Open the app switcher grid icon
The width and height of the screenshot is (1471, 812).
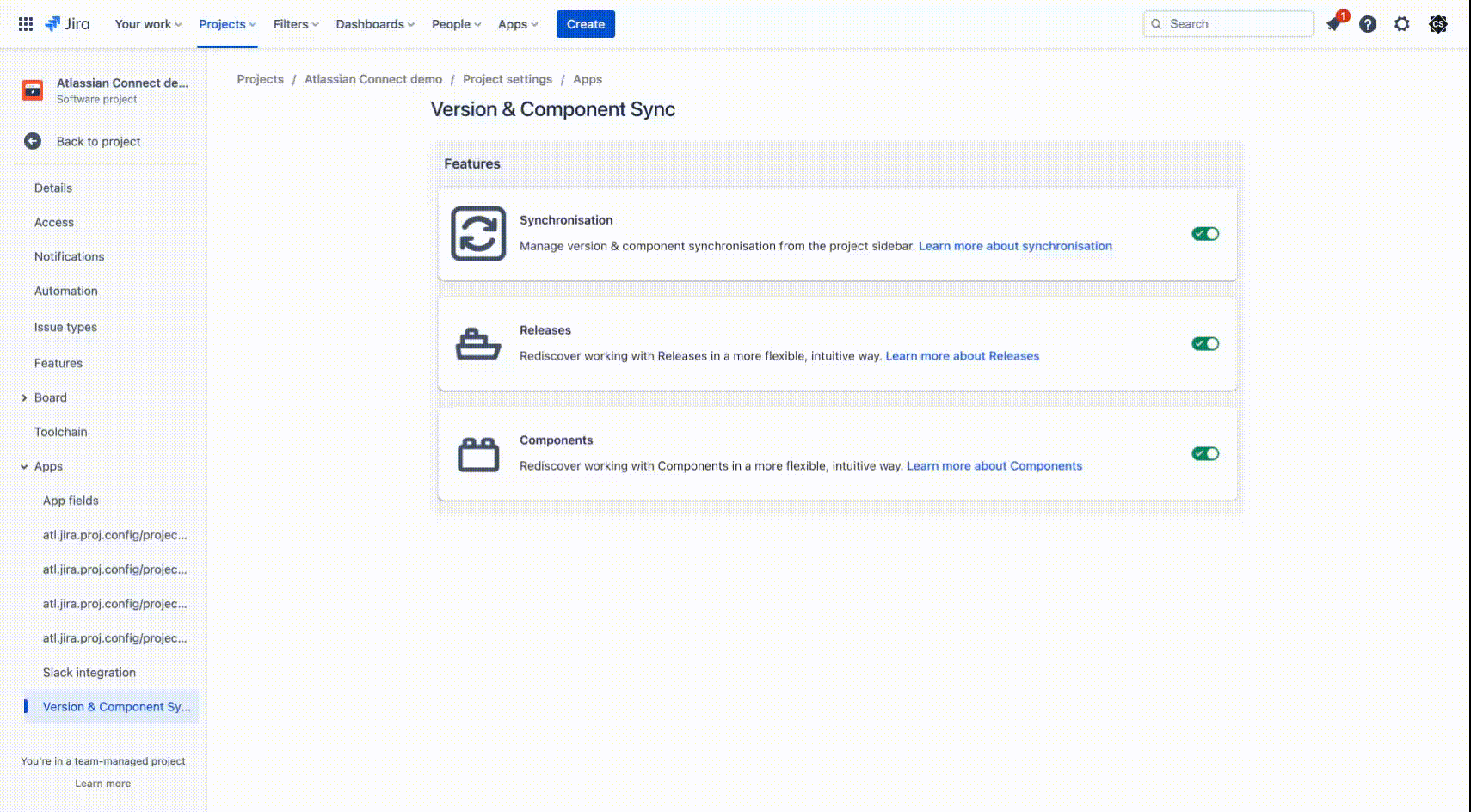[26, 24]
